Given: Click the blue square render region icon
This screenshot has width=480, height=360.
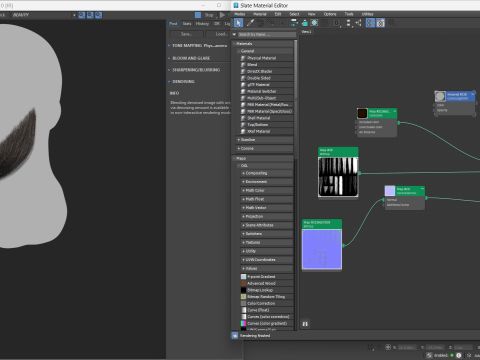Looking at the screenshot, I should pyautogui.click(x=198, y=15).
